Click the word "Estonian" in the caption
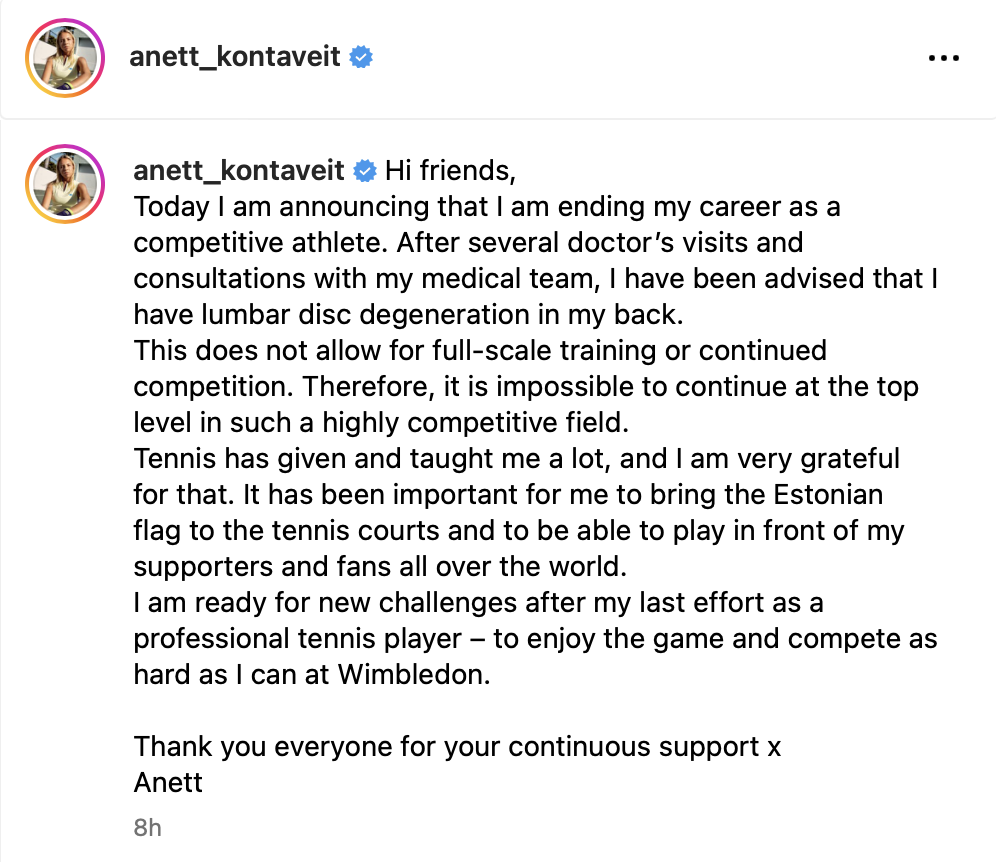 pyautogui.click(x=823, y=495)
